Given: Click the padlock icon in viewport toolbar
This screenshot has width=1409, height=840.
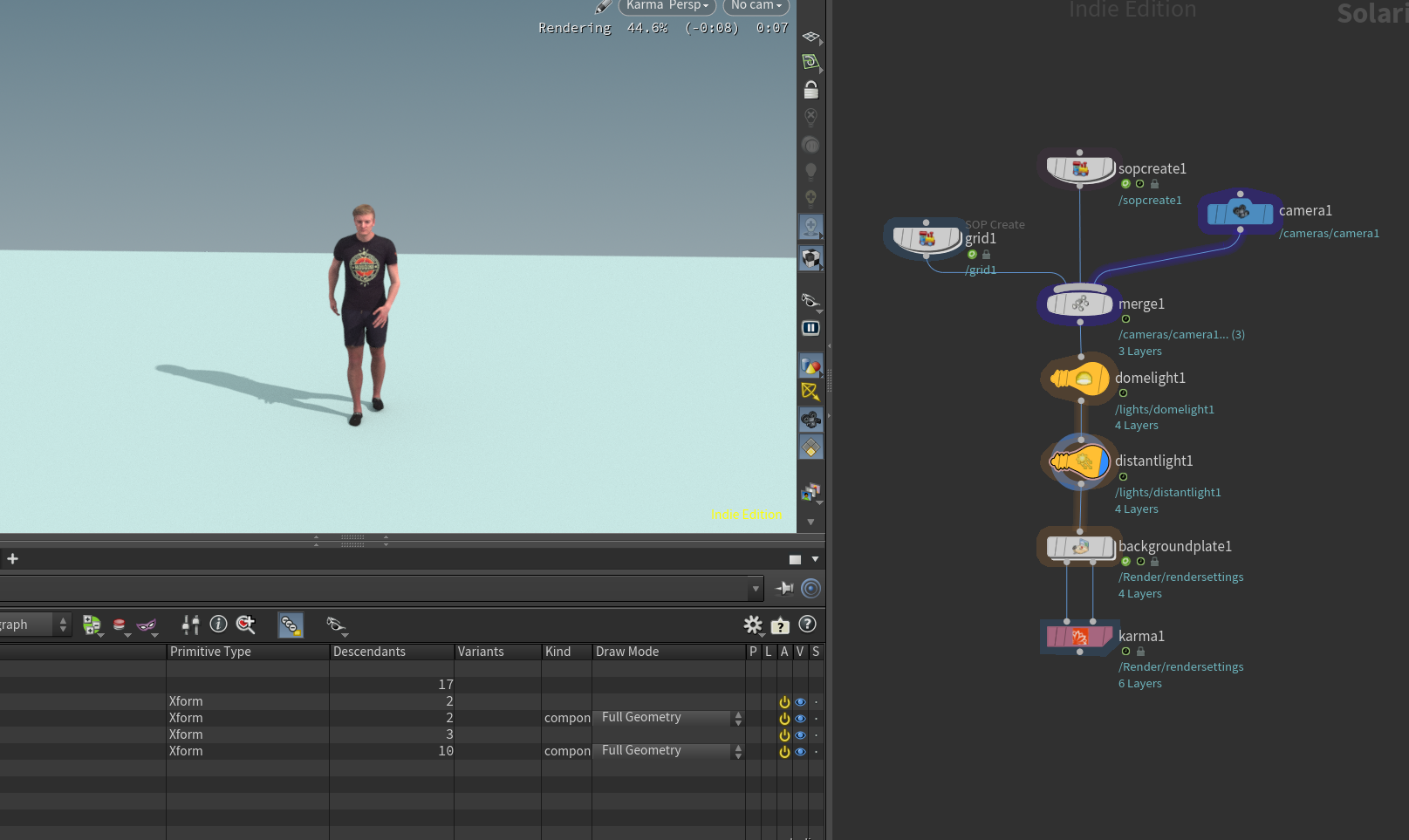Looking at the screenshot, I should coord(811,90).
